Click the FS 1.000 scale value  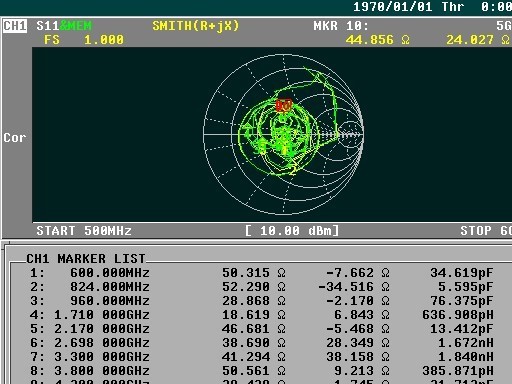84,40
